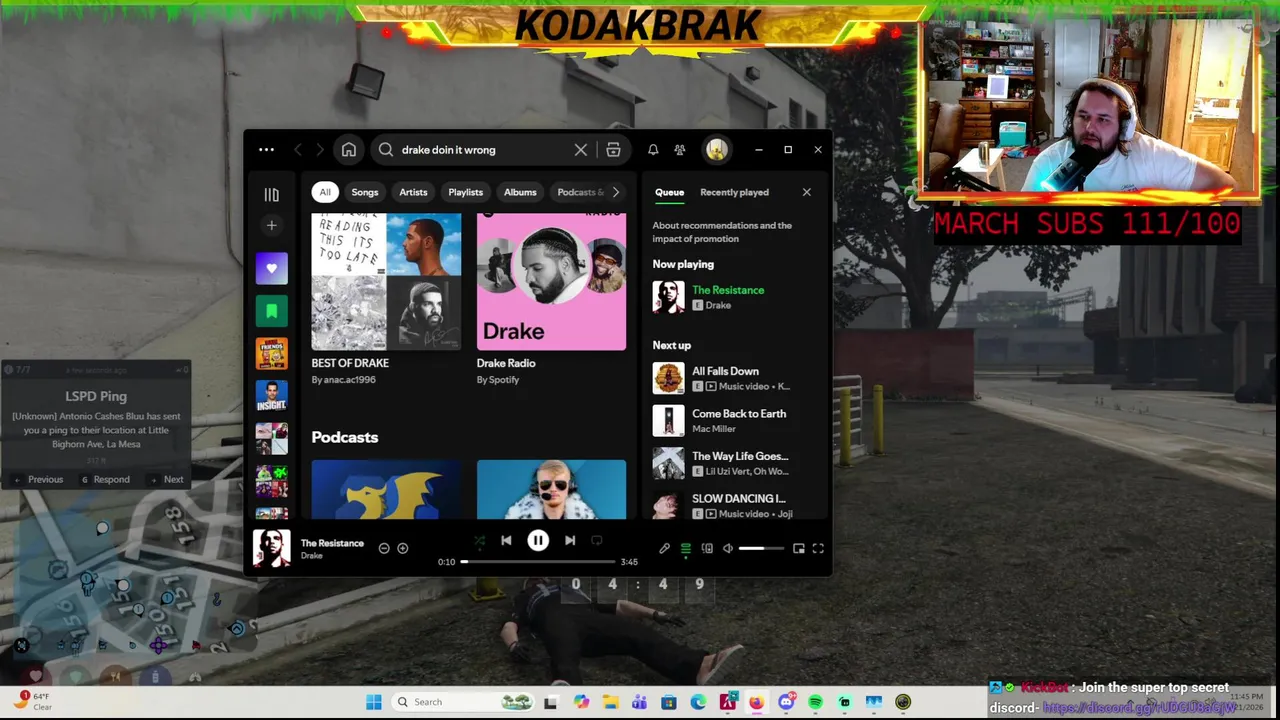Open the Friends playlist tile in the sidebar
The image size is (1280, 720).
(x=271, y=353)
